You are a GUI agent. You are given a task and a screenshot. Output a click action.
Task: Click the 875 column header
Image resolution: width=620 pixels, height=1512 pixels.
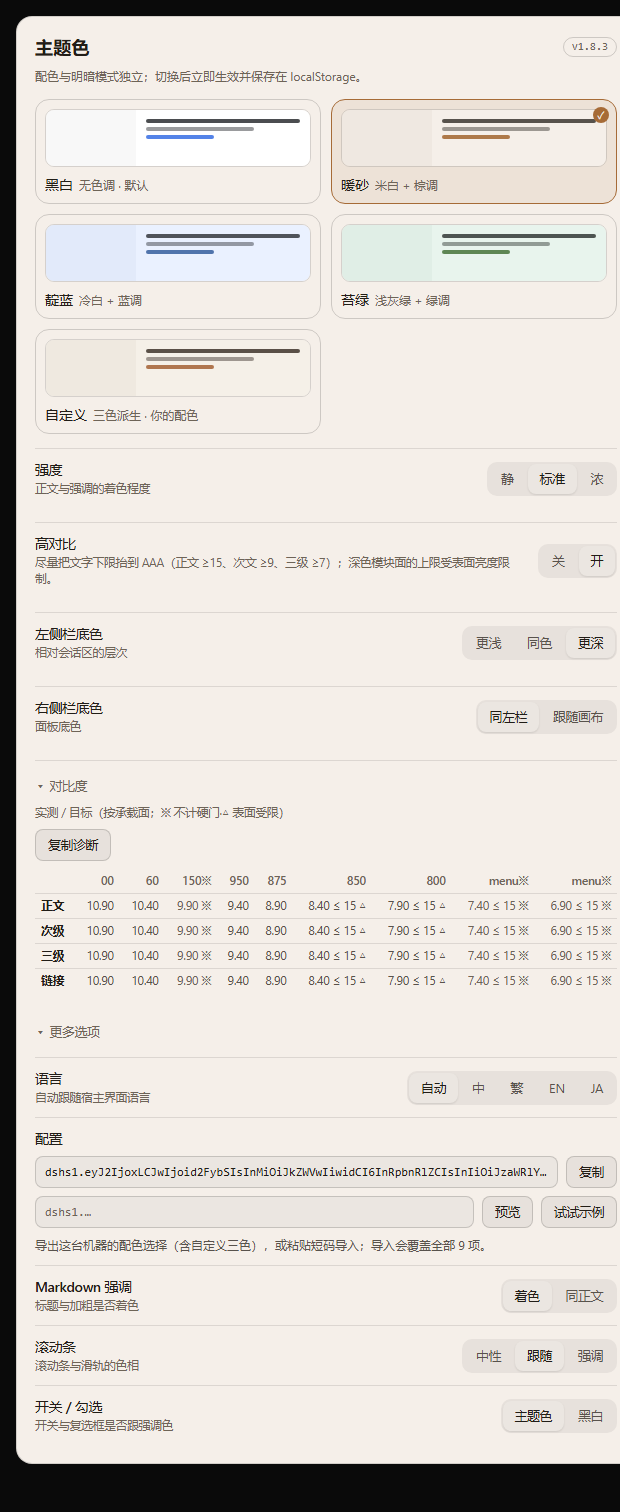(276, 881)
